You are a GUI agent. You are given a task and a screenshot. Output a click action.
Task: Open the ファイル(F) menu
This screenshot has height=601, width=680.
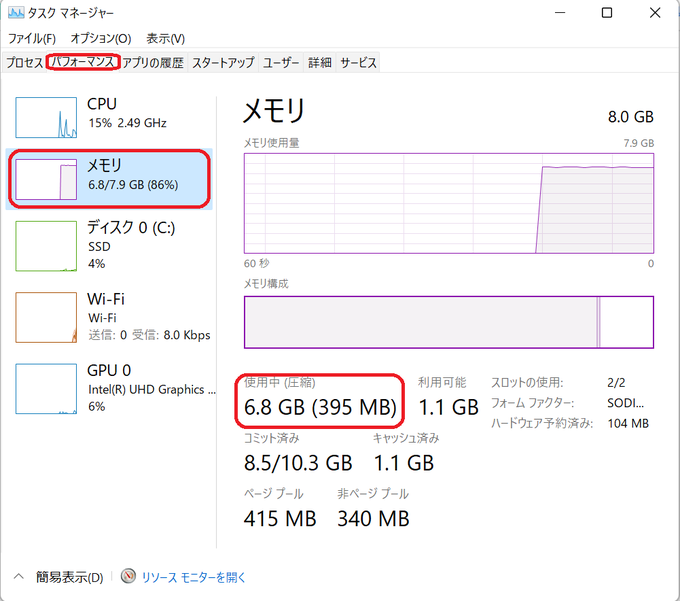[x=32, y=38]
